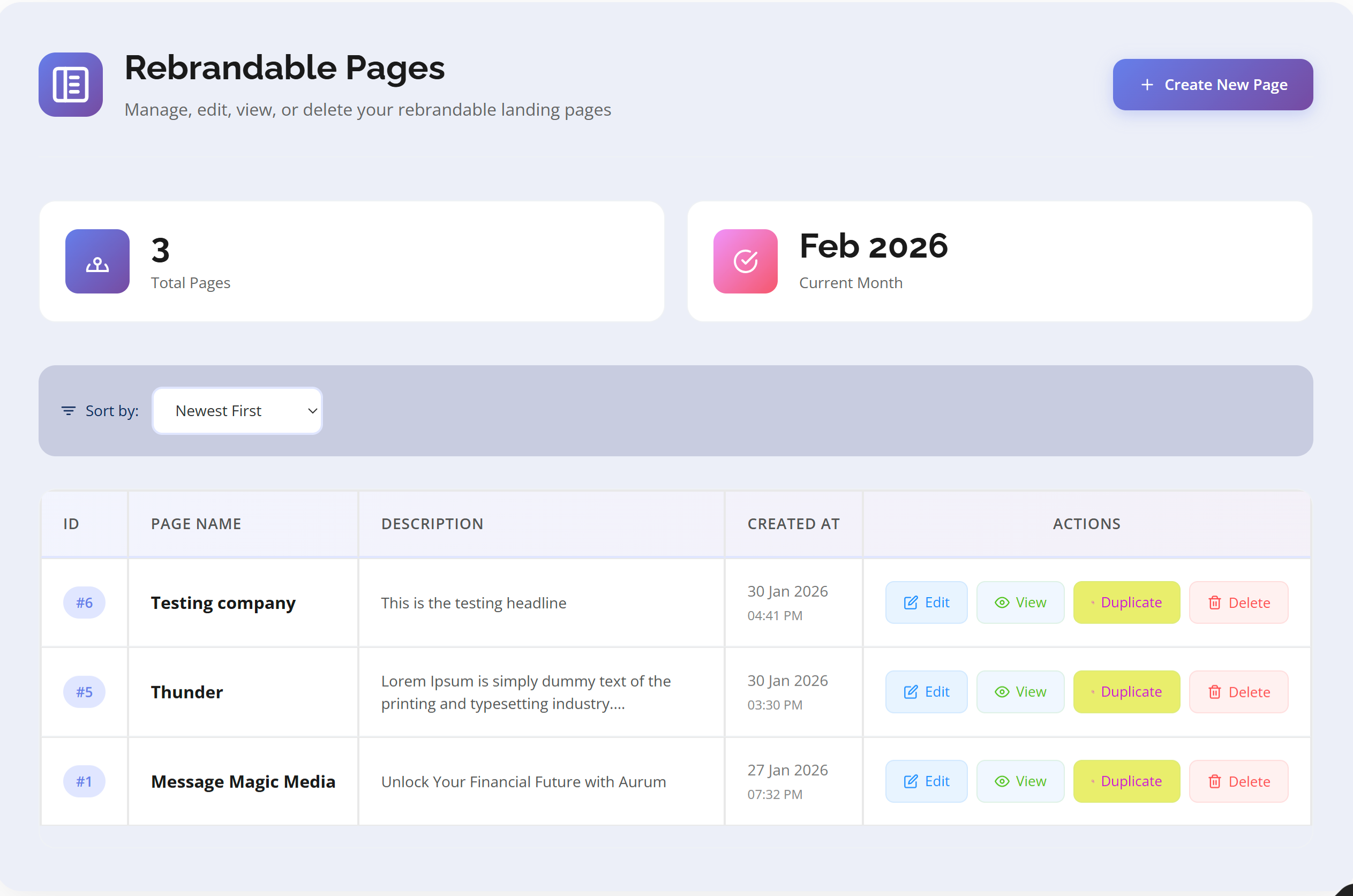This screenshot has width=1353, height=896.
Task: Click the sort filter lines icon
Action: click(x=69, y=411)
